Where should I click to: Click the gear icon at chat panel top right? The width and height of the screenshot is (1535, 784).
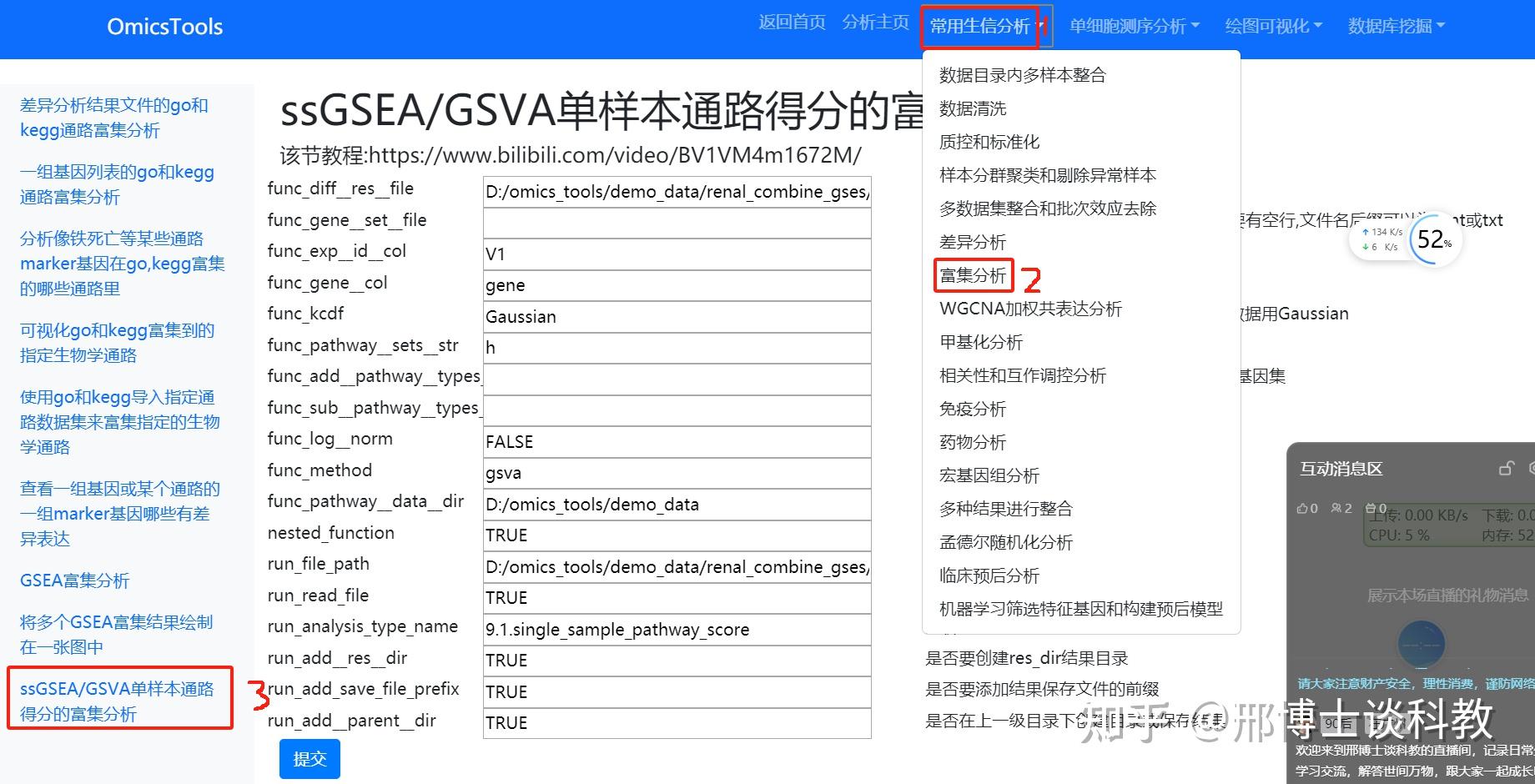(x=1532, y=467)
